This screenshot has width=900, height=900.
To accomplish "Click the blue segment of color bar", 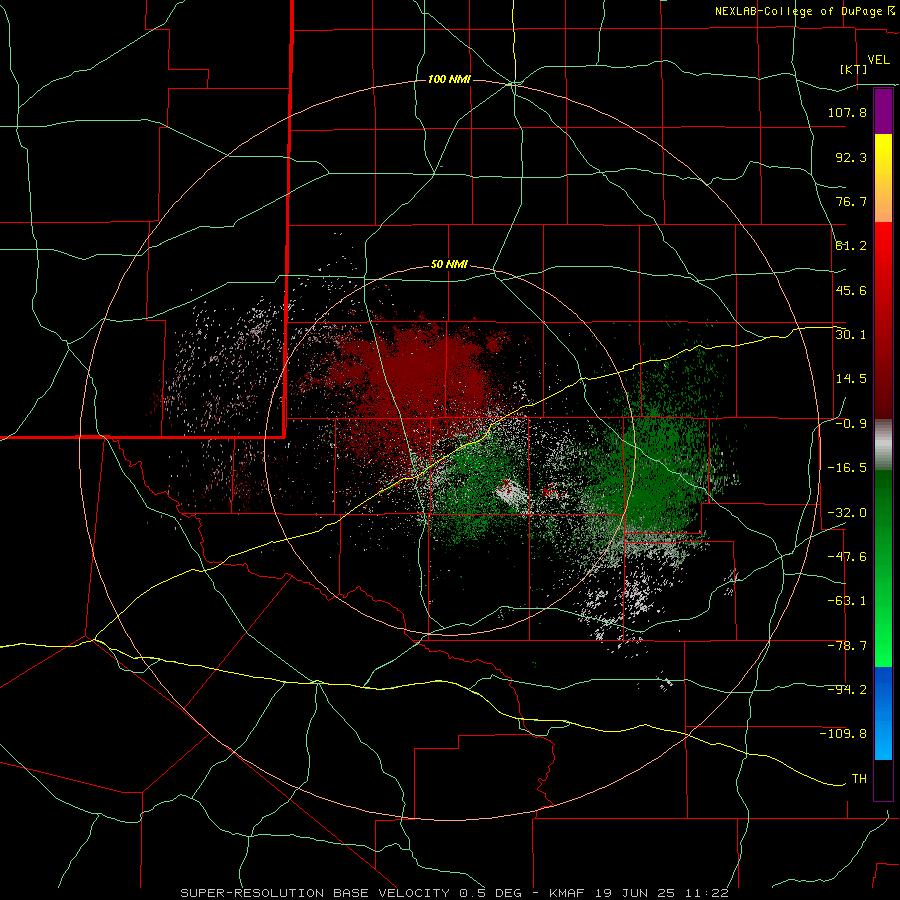I will [883, 713].
